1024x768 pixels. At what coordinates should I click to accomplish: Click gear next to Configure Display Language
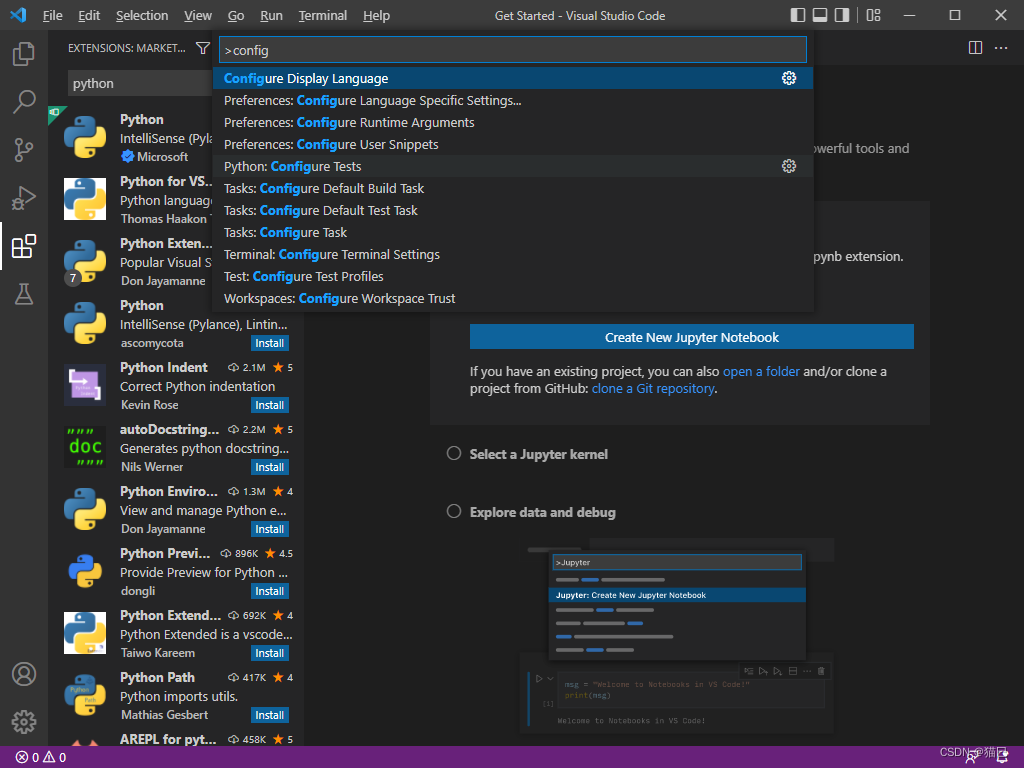tap(789, 78)
